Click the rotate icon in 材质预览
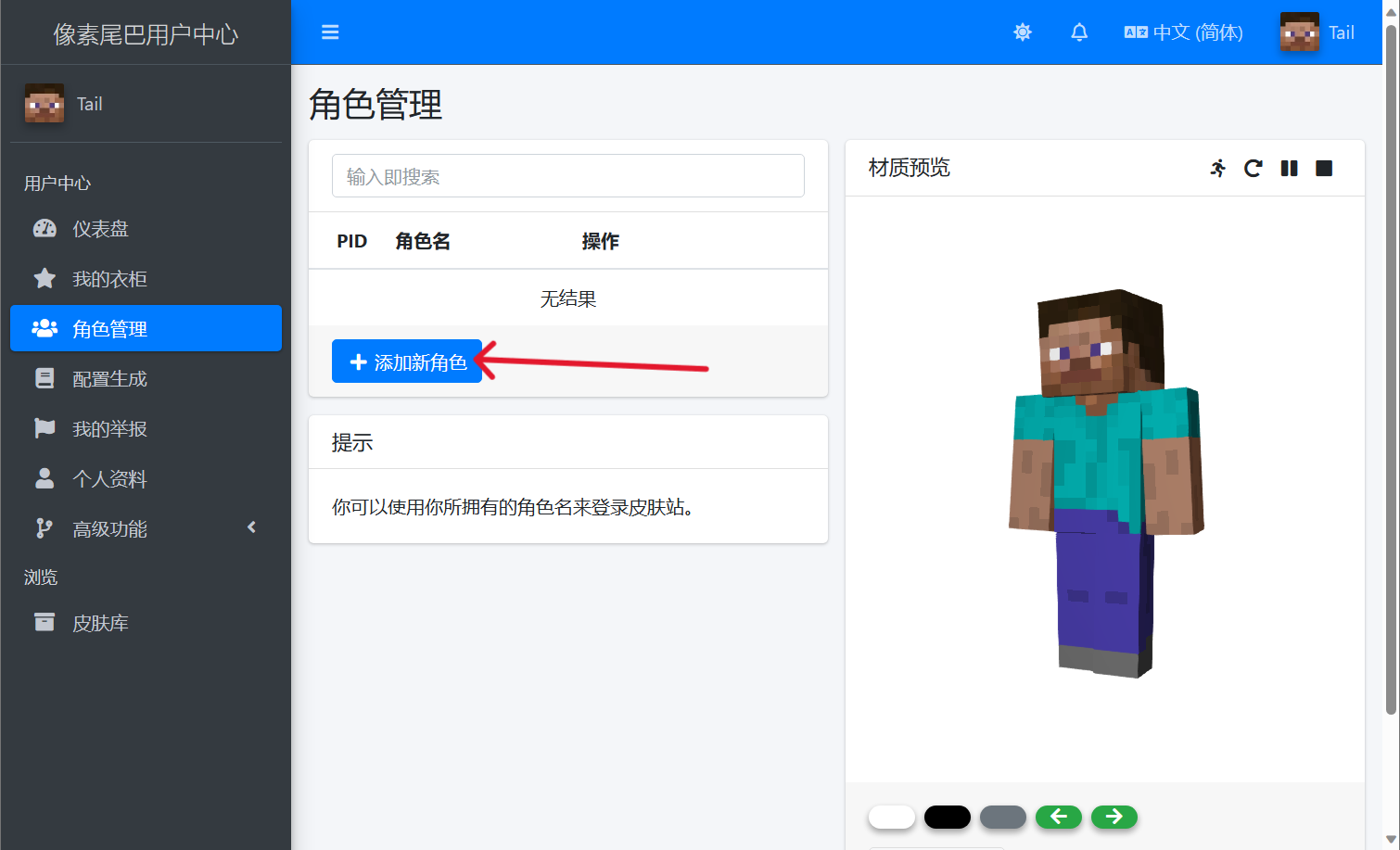 1253,168
